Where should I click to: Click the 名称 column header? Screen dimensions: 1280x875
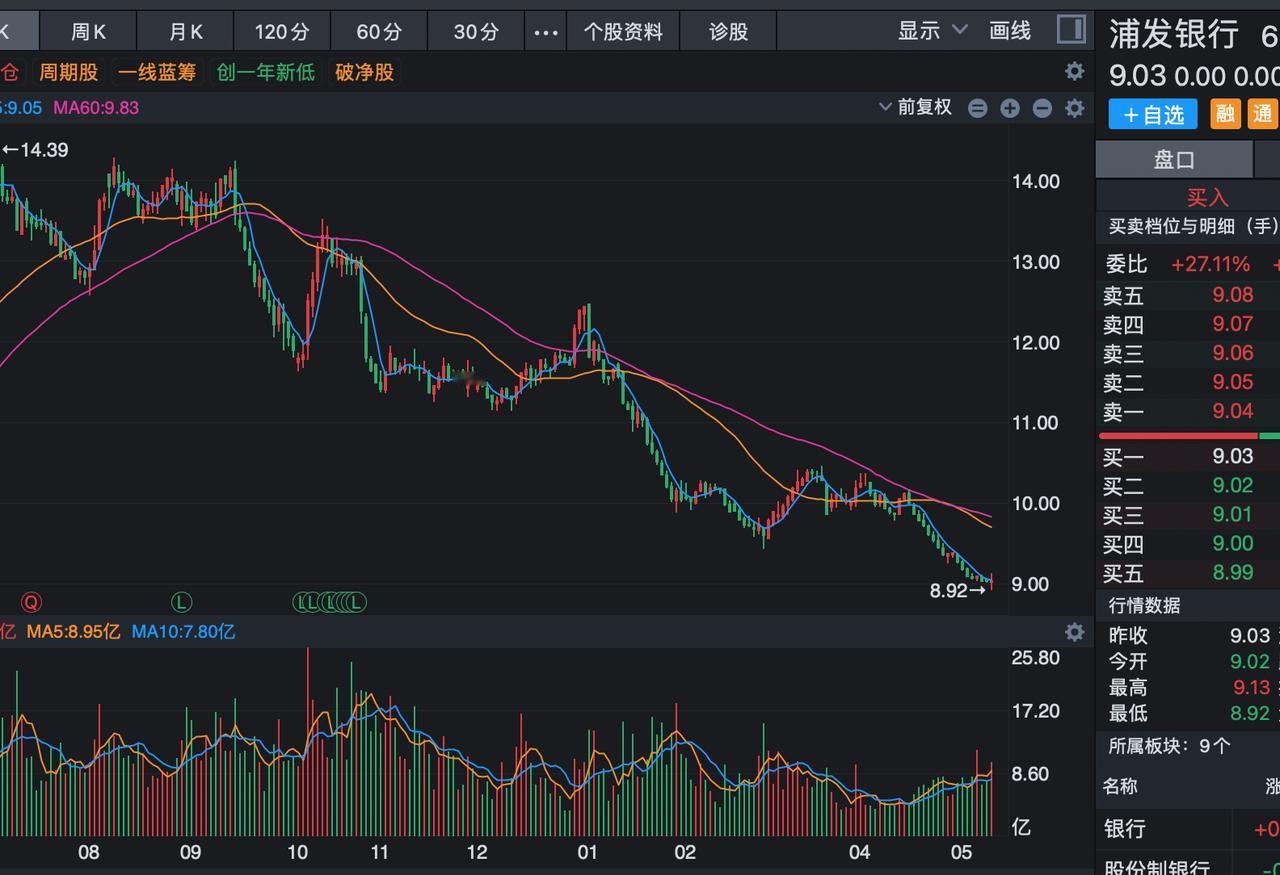1120,786
